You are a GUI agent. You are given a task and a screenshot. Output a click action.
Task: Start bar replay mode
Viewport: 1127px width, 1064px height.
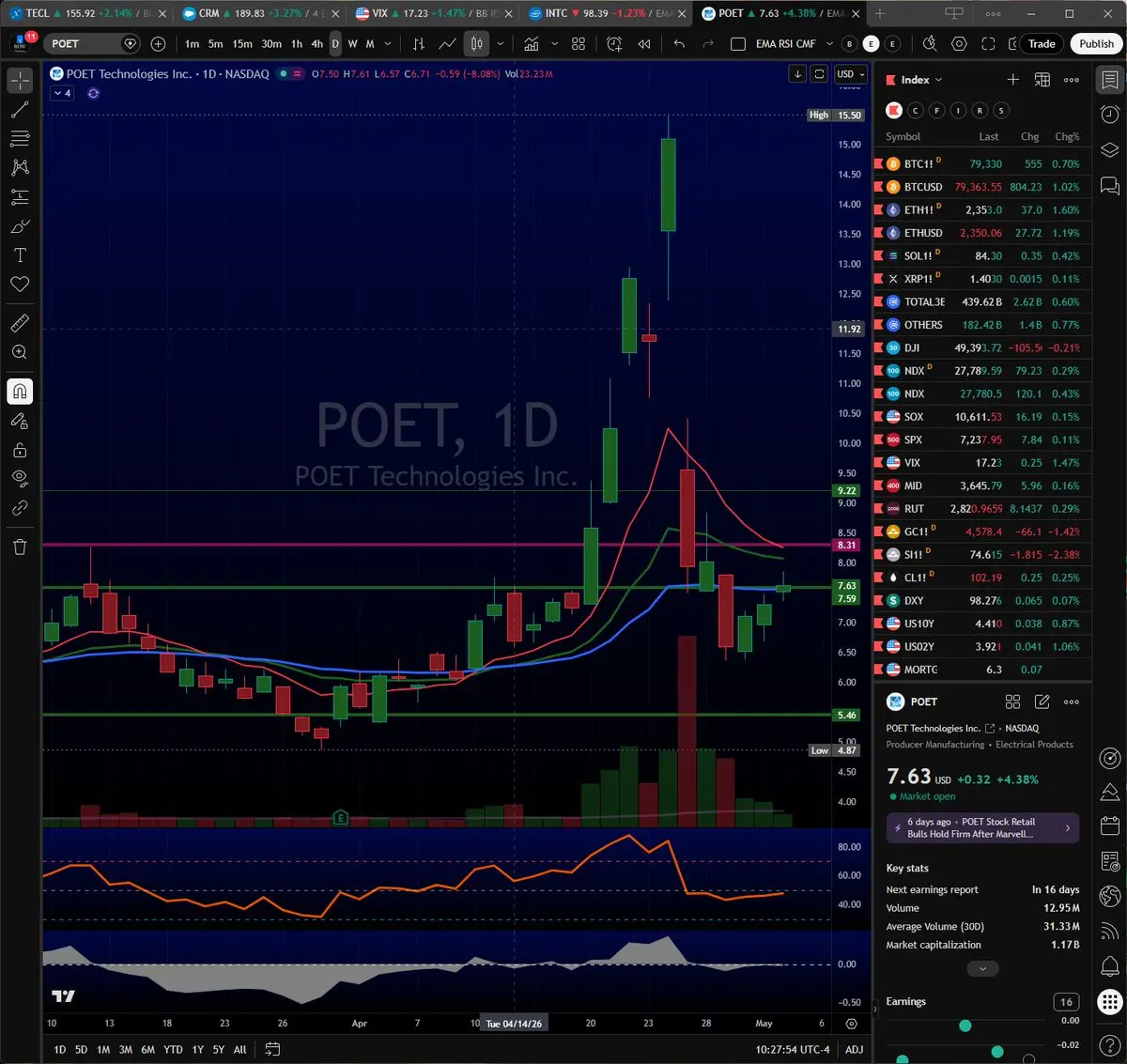point(644,44)
